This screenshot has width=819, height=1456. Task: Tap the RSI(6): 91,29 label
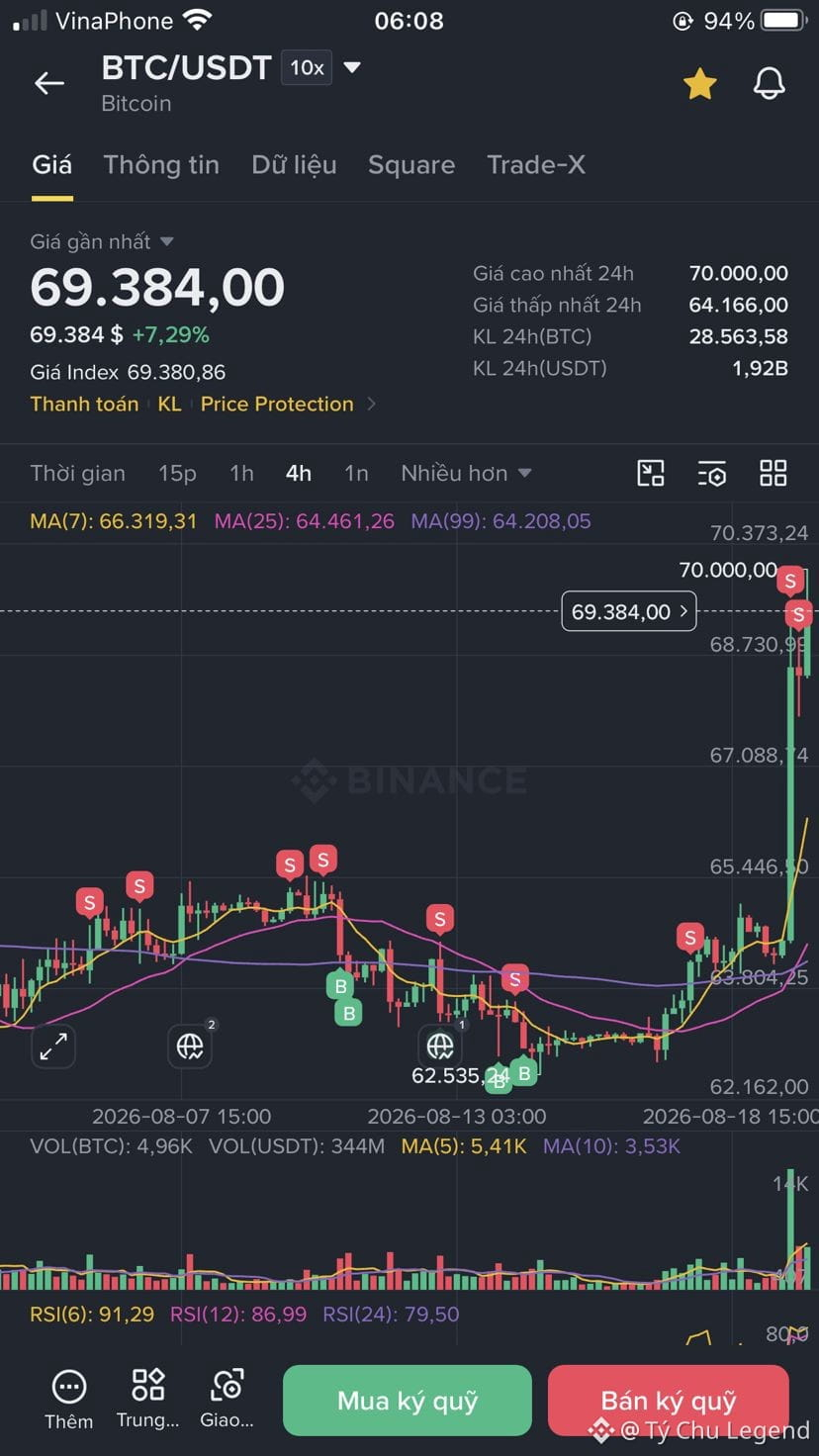coord(92,1315)
